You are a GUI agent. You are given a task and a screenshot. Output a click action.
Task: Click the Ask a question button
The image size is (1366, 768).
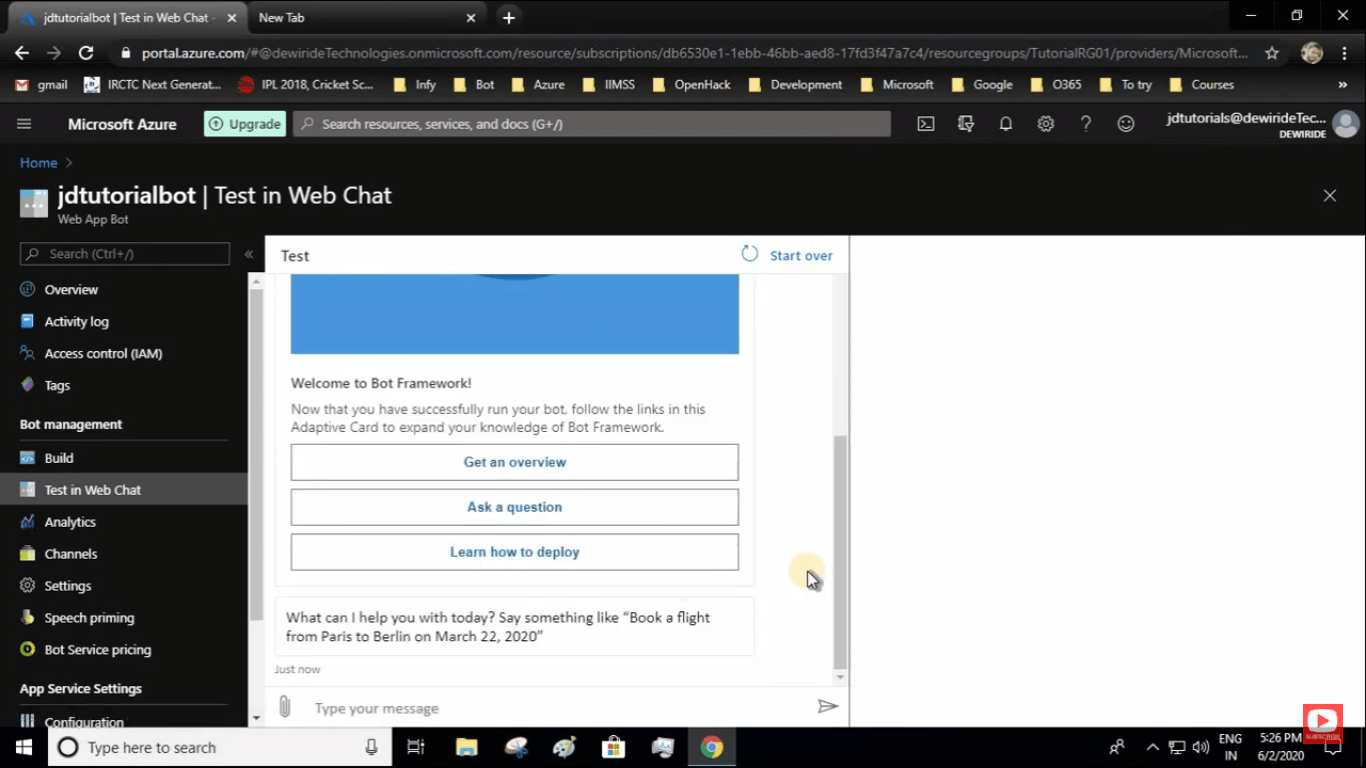(x=515, y=507)
